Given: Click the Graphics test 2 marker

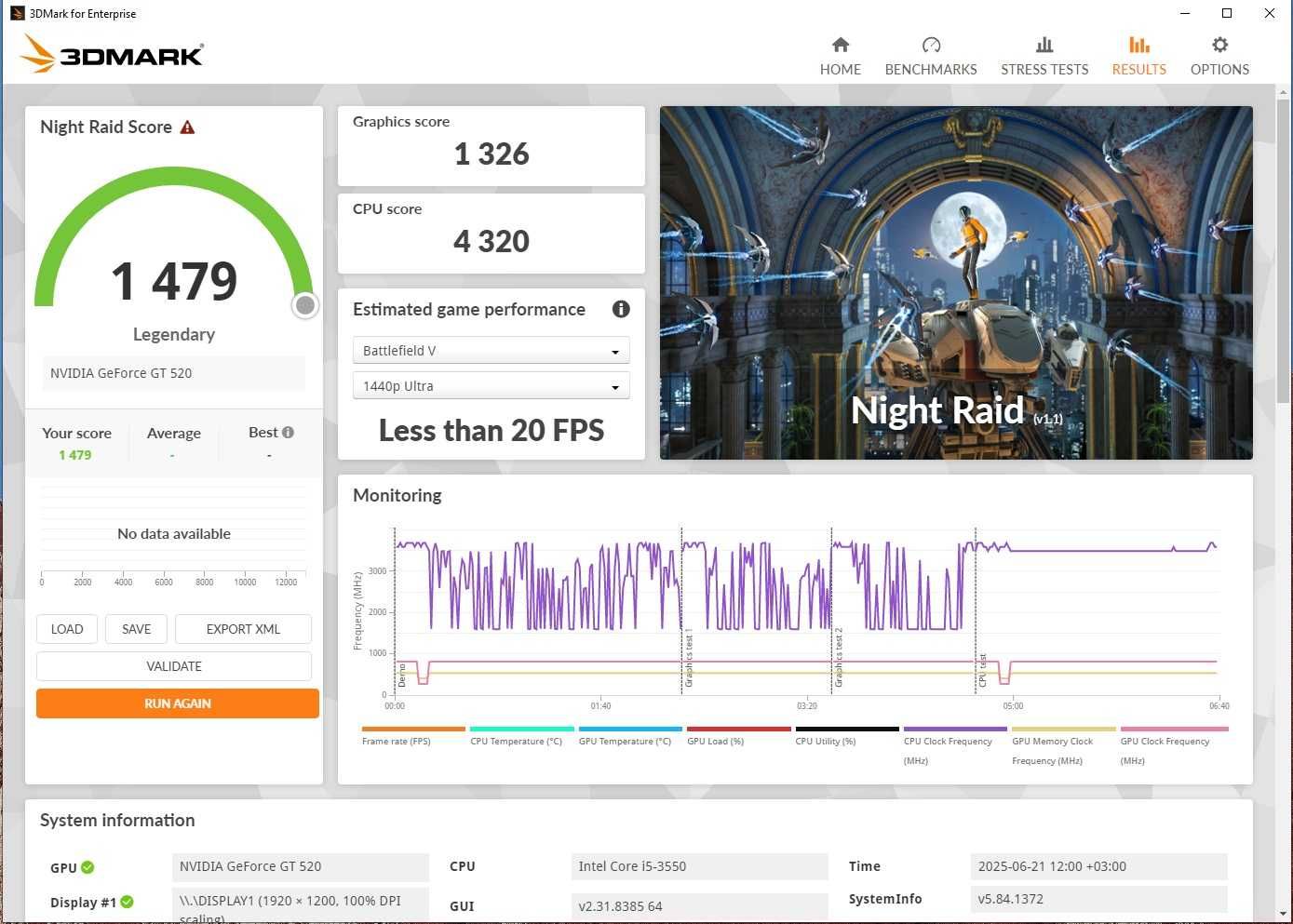Looking at the screenshot, I should click(x=838, y=658).
